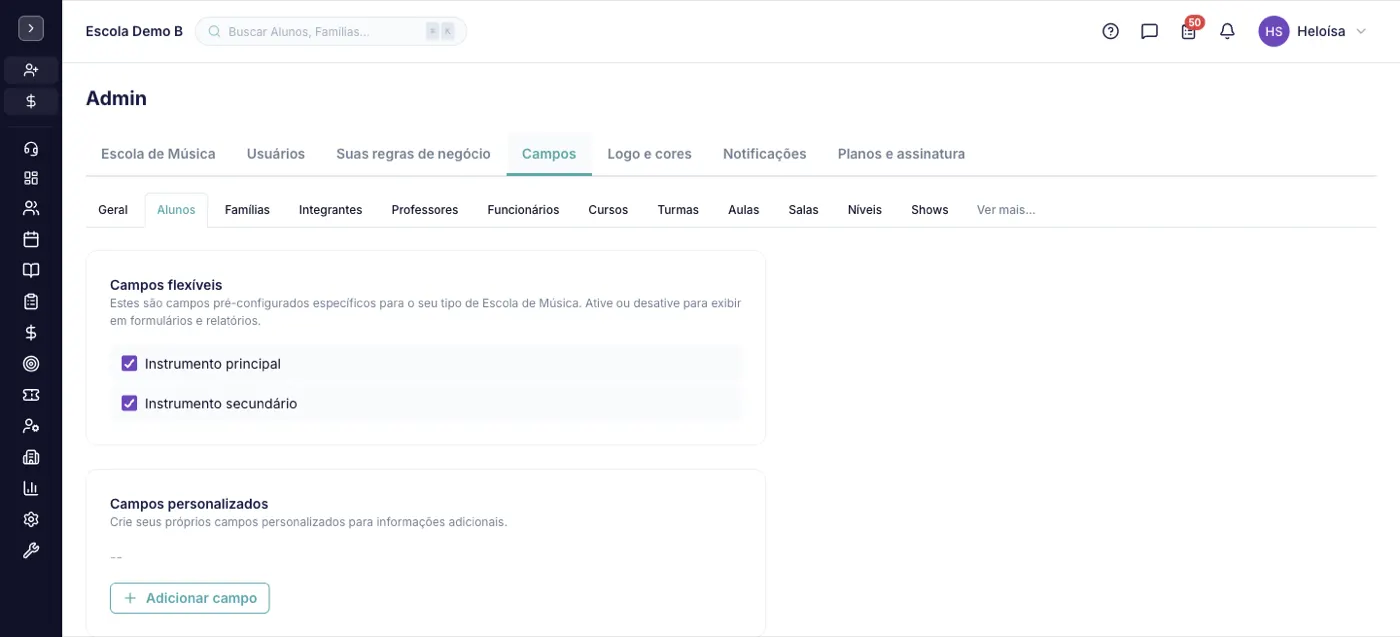Viewport: 1400px width, 637px height.
Task: Click the Instrumento secundário label text
Action: [221, 404]
